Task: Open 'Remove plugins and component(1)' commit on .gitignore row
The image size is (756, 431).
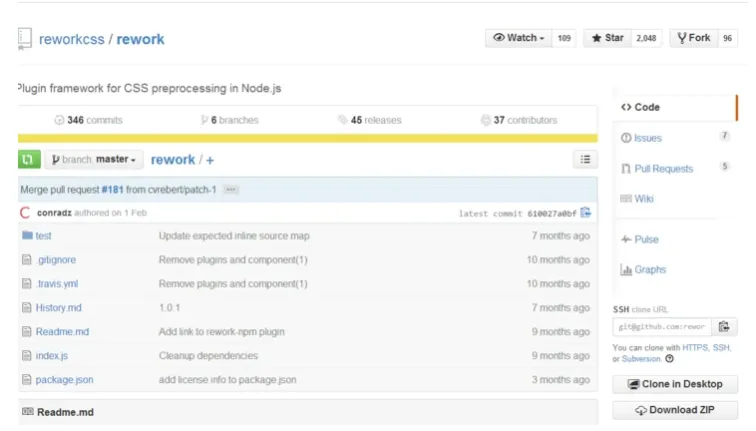Action: (x=233, y=260)
